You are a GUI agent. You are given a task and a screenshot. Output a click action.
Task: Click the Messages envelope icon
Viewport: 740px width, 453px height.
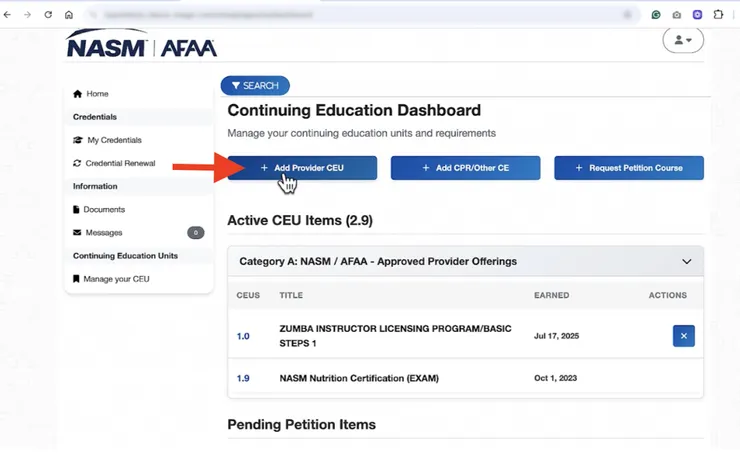tap(77, 233)
